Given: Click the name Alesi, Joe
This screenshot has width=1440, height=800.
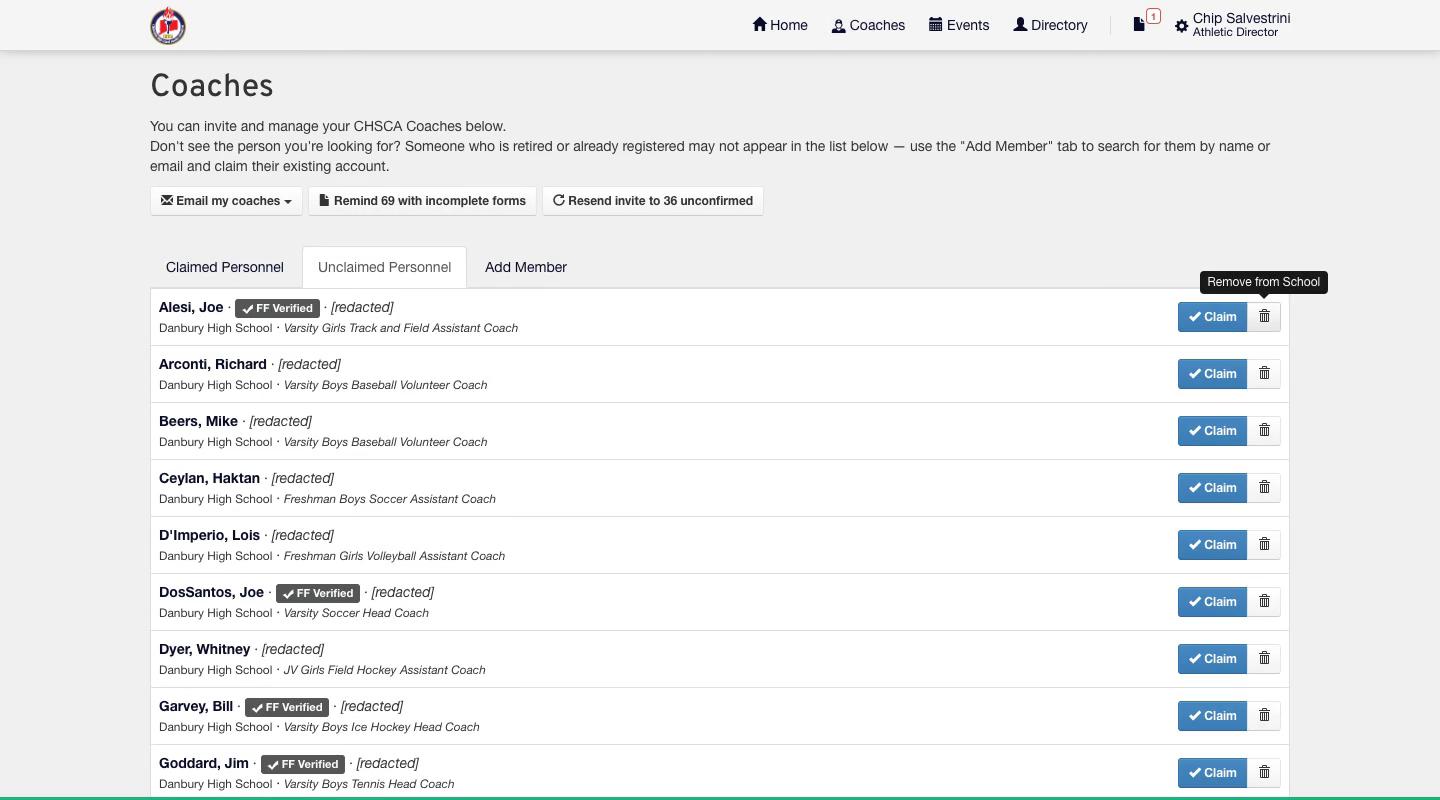Looking at the screenshot, I should (x=191, y=307).
